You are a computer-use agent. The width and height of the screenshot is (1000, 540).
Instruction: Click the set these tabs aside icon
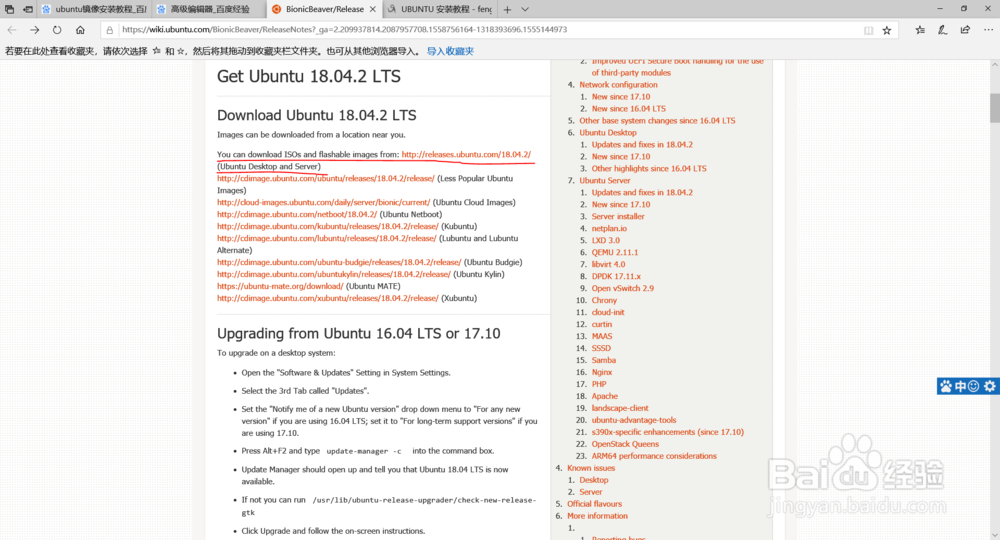pos(28,10)
